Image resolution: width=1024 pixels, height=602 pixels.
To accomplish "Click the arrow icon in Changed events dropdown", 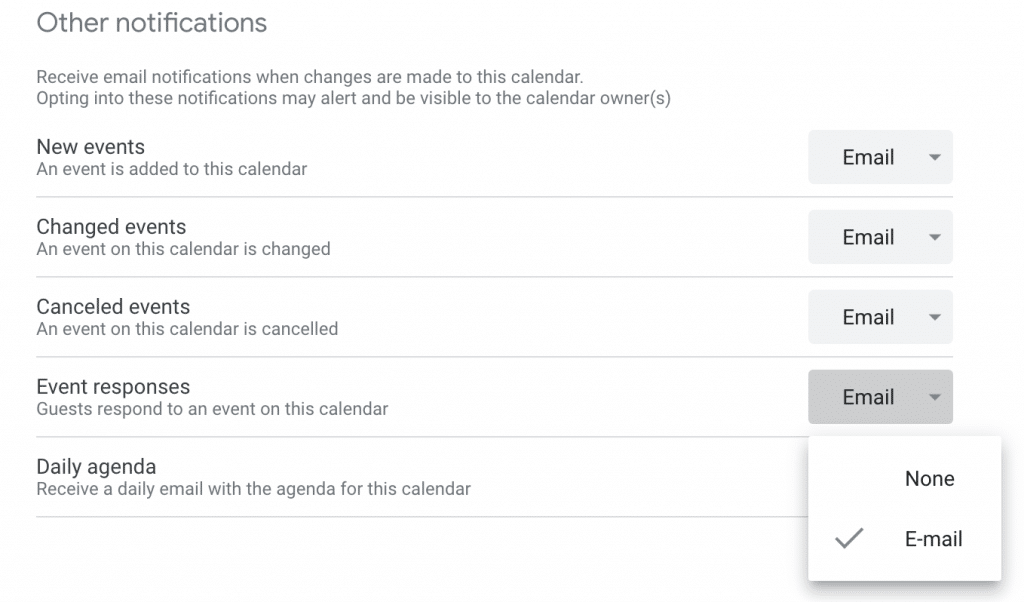I will (x=934, y=238).
